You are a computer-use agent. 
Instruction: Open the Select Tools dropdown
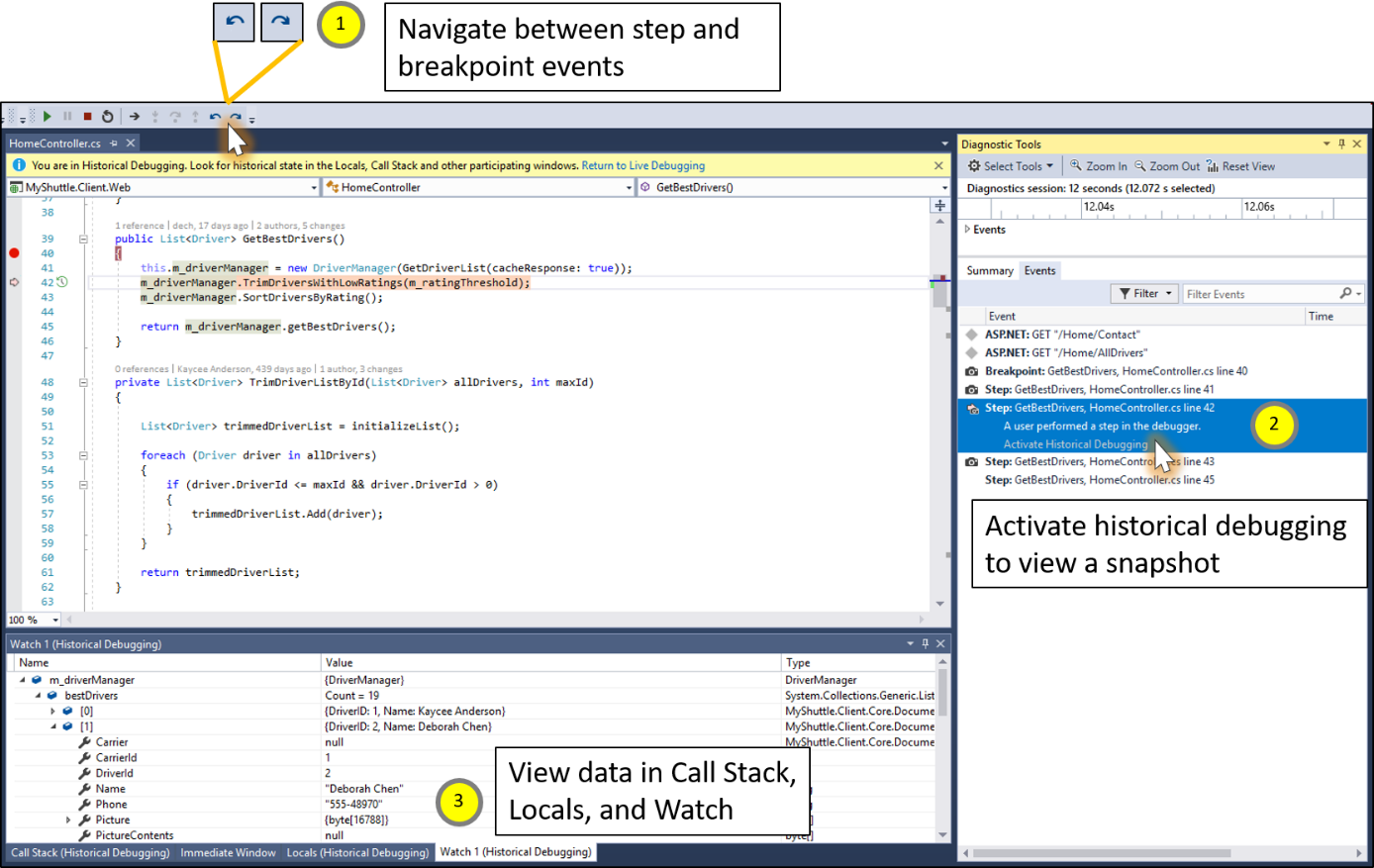tap(1011, 166)
